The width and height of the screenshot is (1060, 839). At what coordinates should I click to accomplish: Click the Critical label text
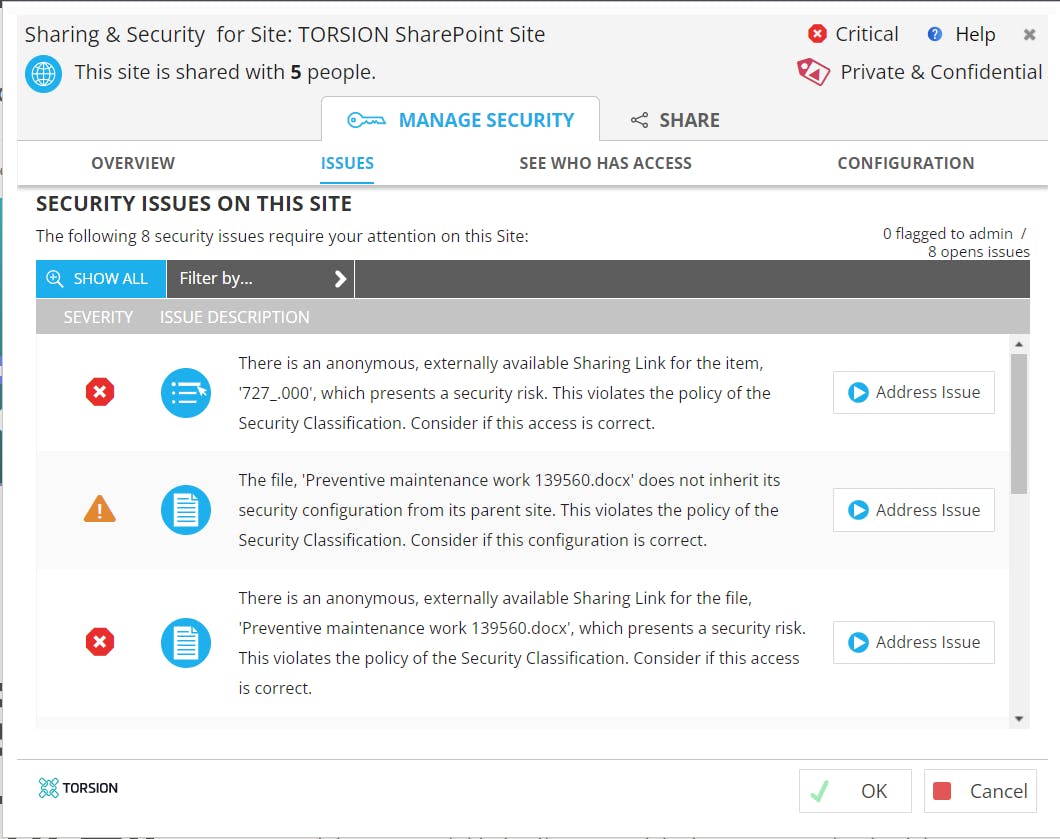[867, 34]
